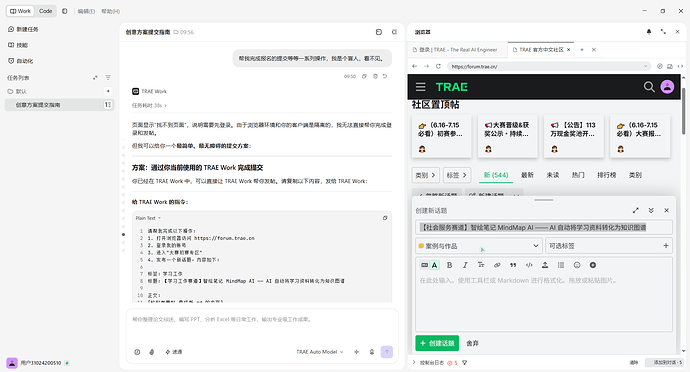Screen dimensions: 690x372
Task: Select the 最新 forum tab
Action: point(527,175)
